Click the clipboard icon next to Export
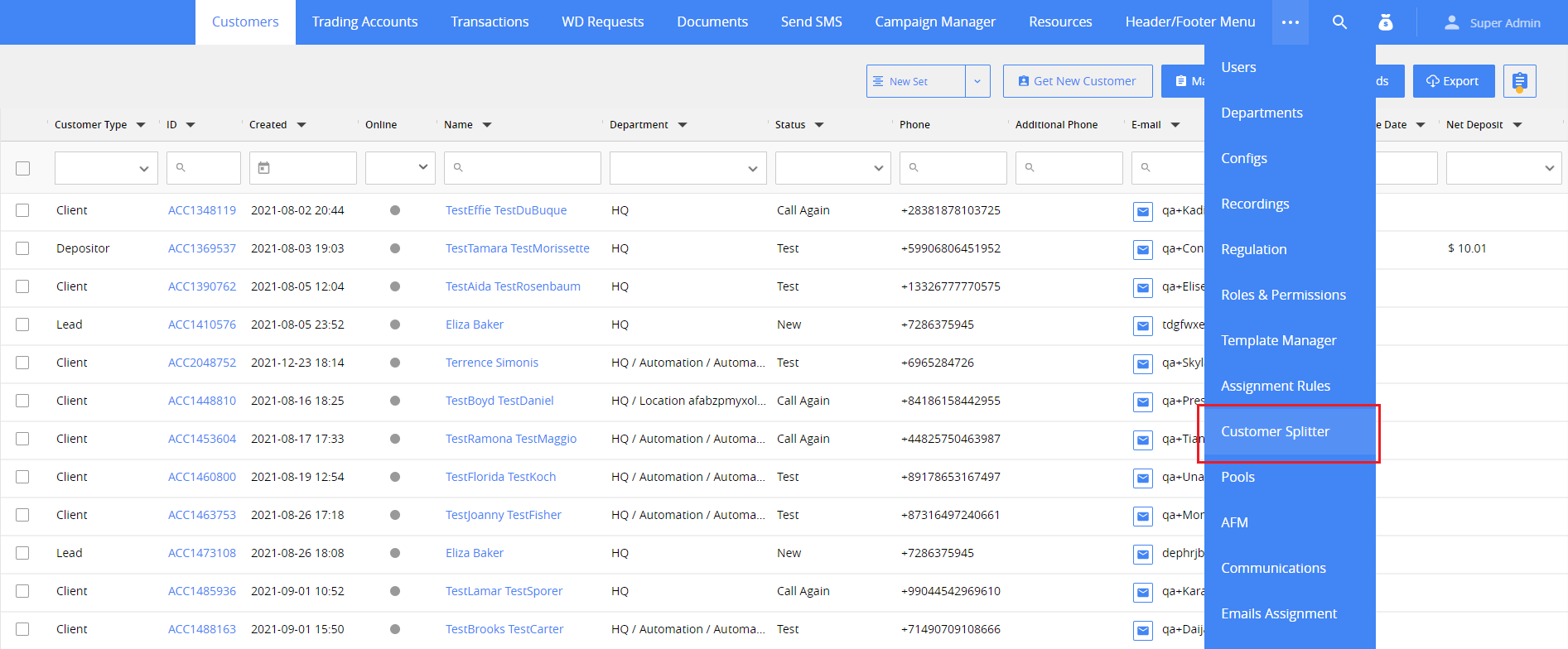1568x649 pixels. coord(1519,81)
